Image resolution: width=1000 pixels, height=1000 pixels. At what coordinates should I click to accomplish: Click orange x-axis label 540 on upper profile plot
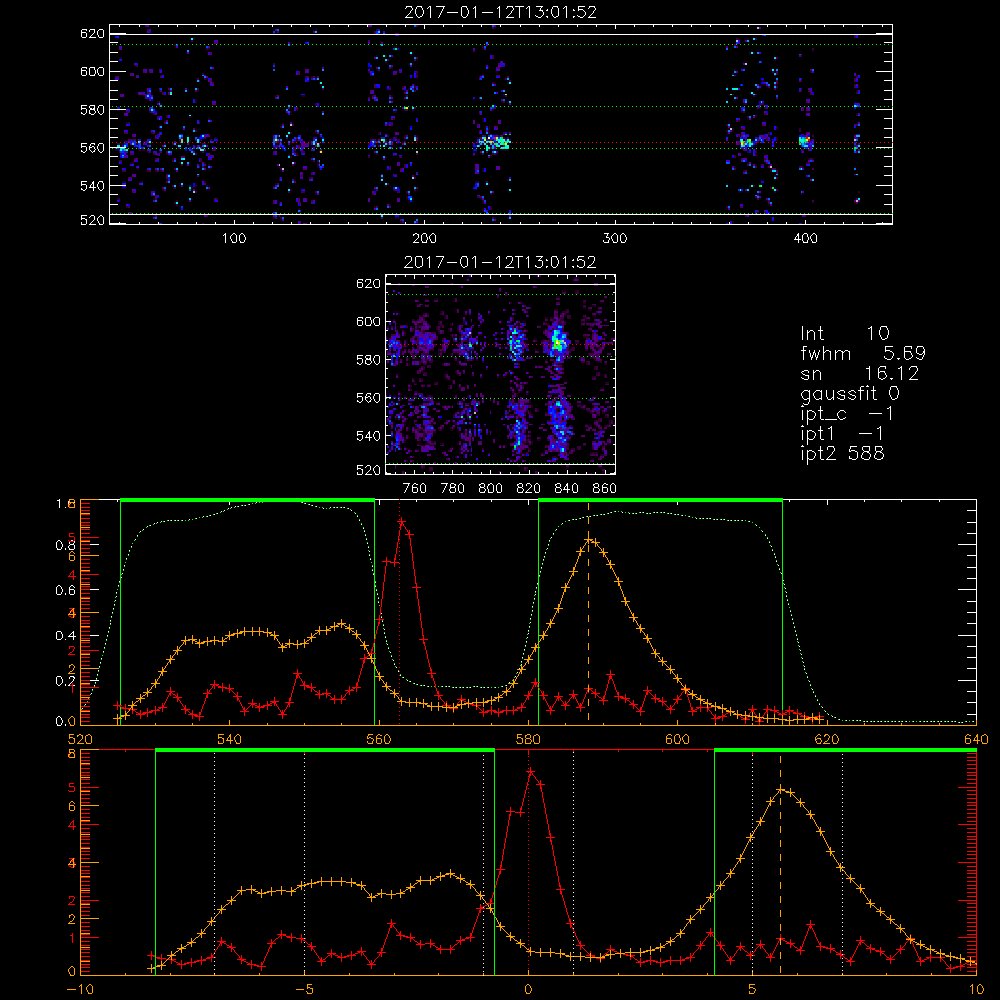click(229, 739)
